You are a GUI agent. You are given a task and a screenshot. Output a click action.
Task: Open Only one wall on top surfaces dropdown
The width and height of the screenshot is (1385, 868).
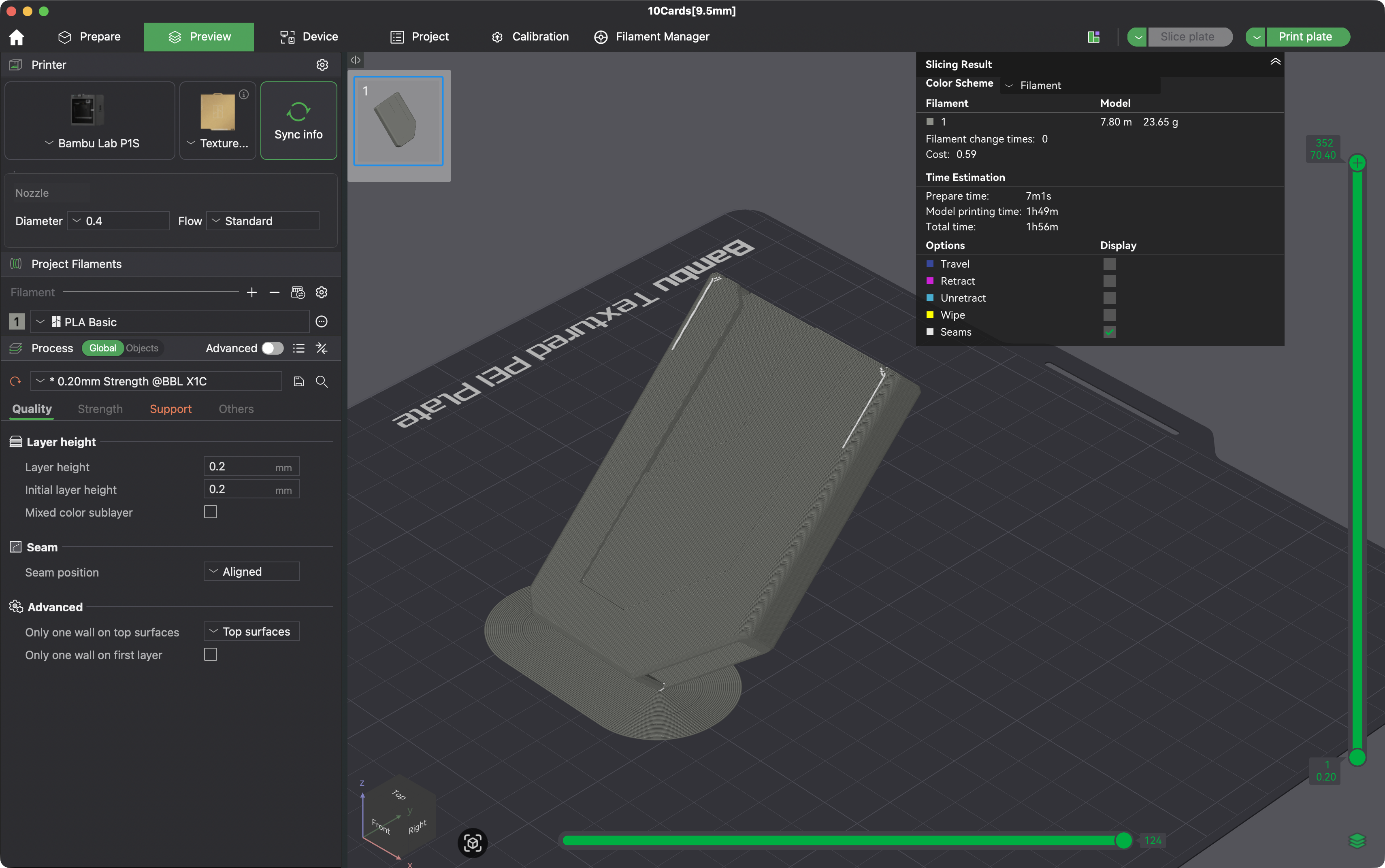click(x=251, y=632)
